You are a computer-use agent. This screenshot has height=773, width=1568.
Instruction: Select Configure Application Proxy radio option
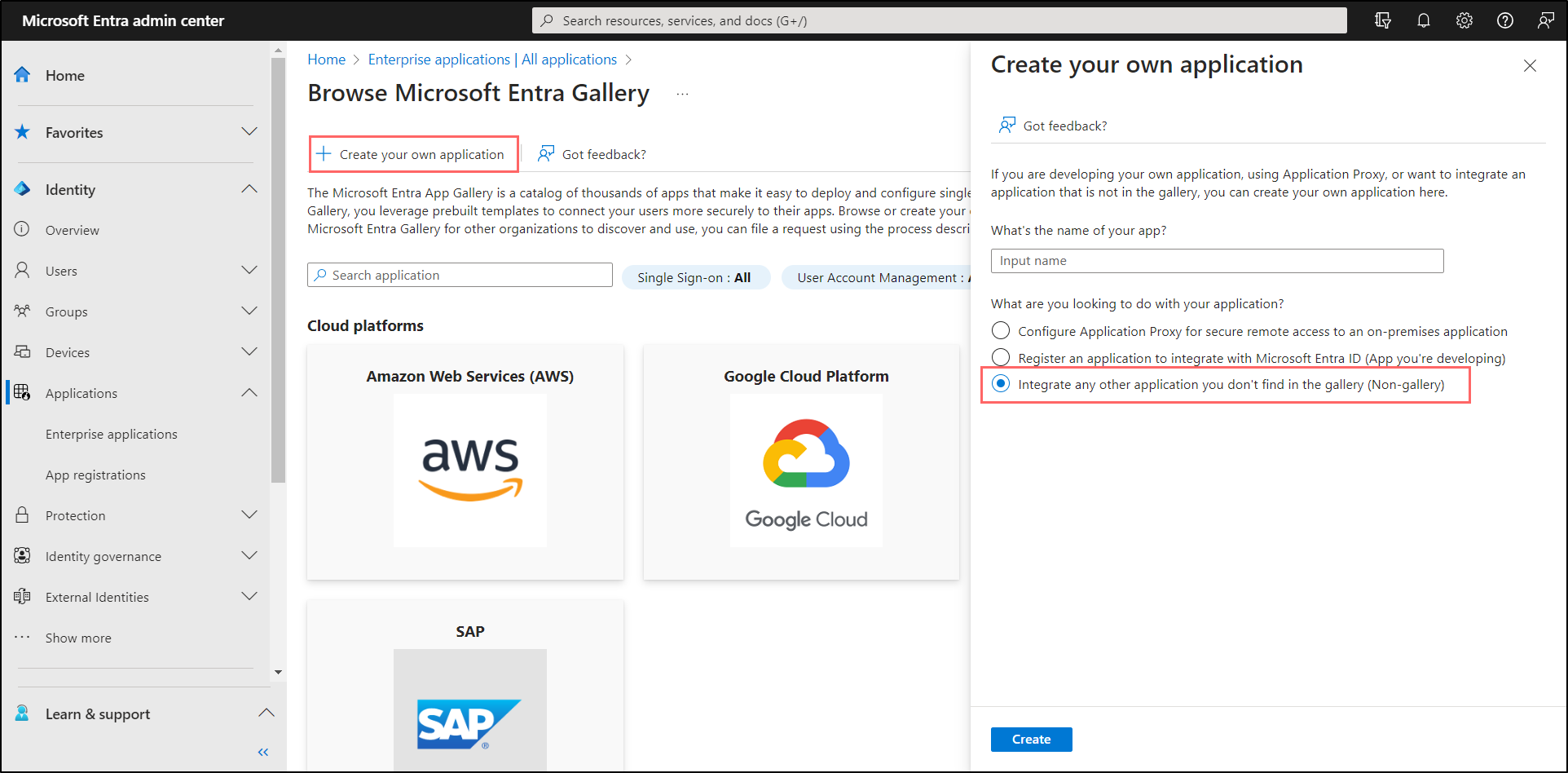pyautogui.click(x=1001, y=330)
